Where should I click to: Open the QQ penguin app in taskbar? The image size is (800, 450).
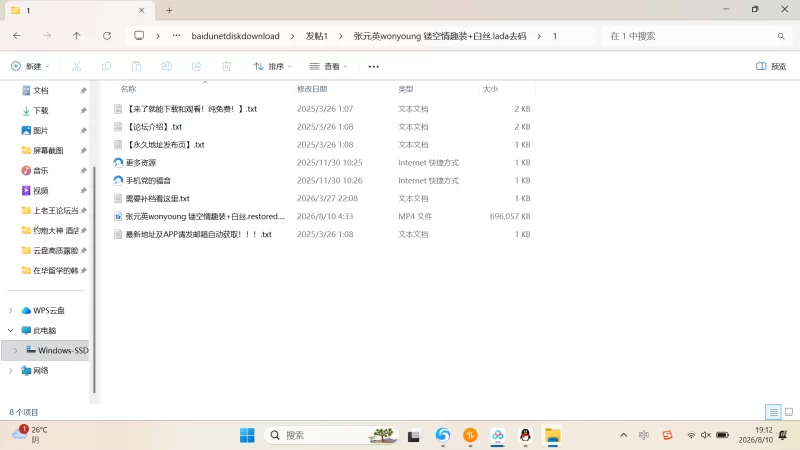525,435
